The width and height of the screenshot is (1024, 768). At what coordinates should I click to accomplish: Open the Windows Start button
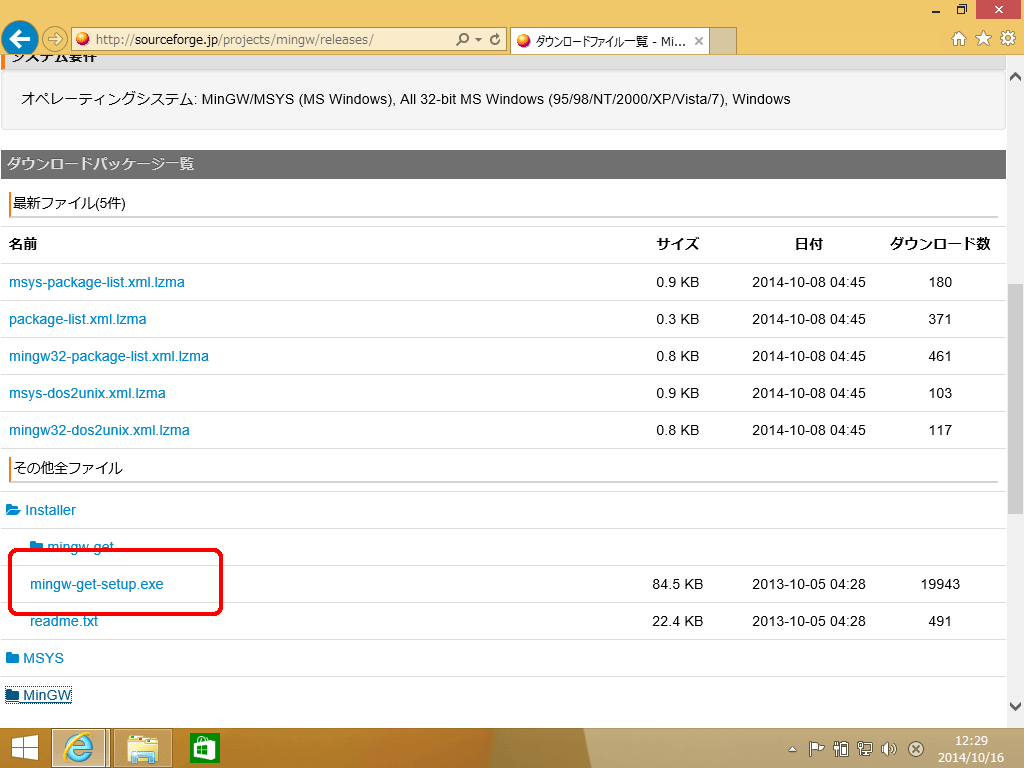click(x=25, y=748)
